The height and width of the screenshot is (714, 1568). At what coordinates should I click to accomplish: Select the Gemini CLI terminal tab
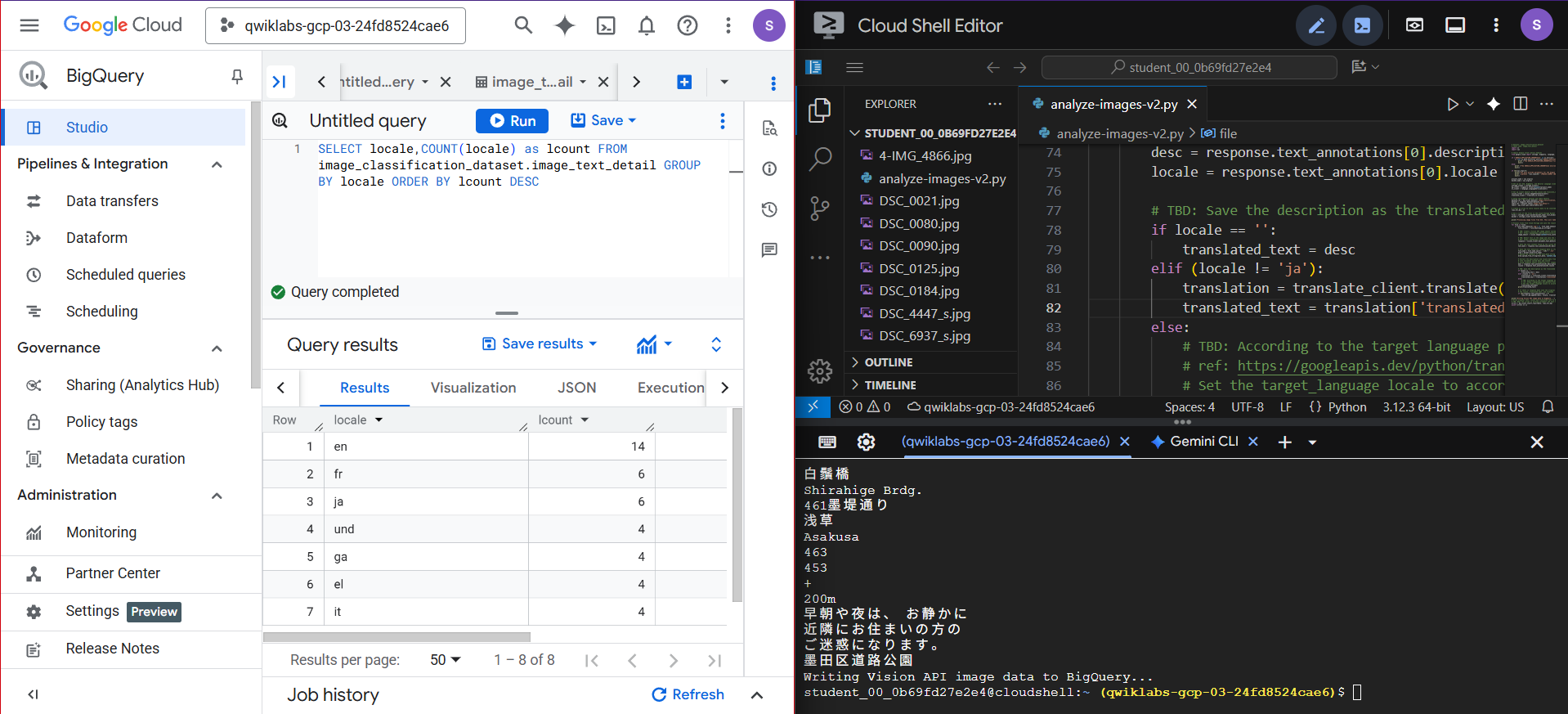(1203, 442)
